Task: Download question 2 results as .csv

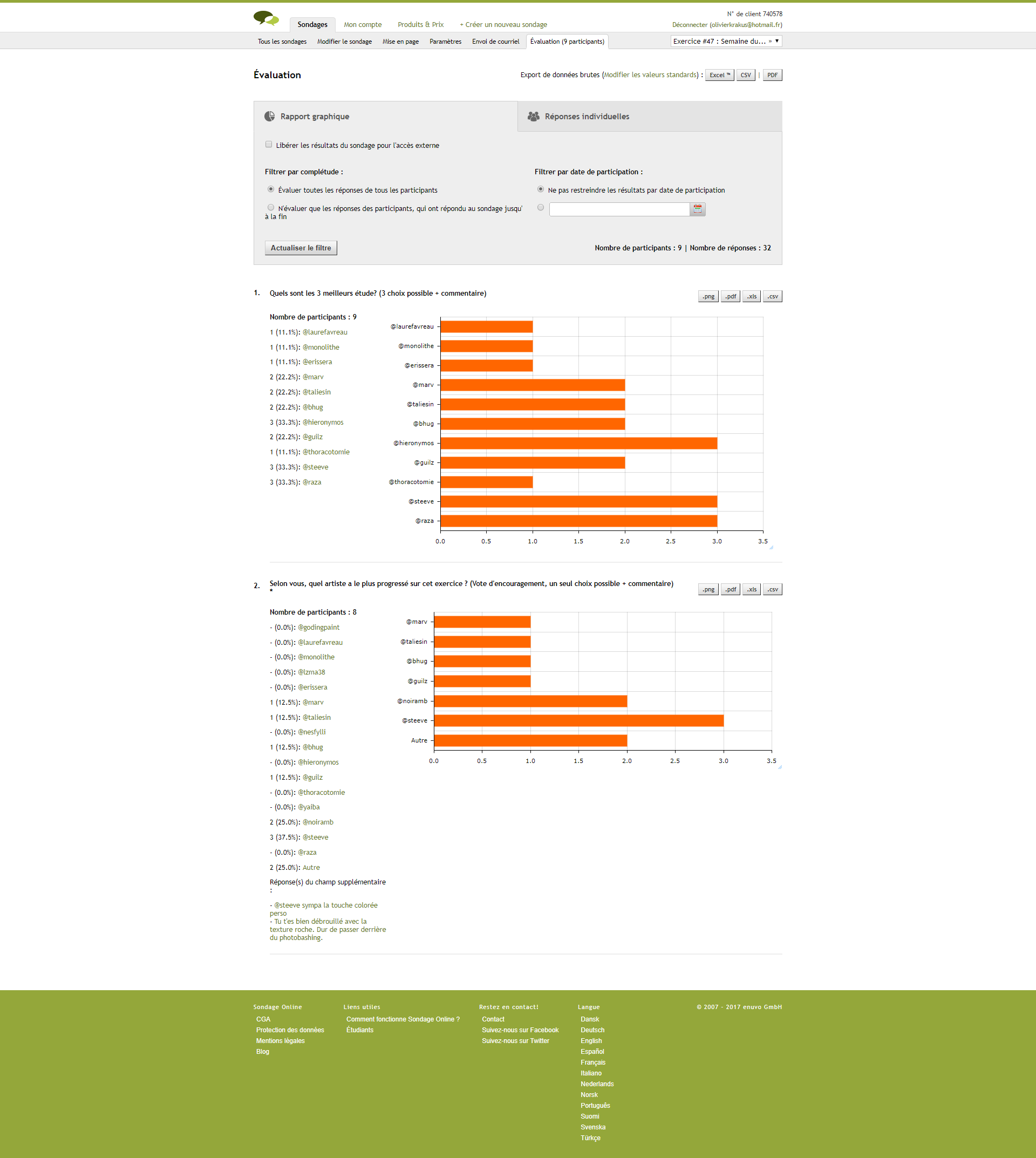Action: pyautogui.click(x=772, y=590)
